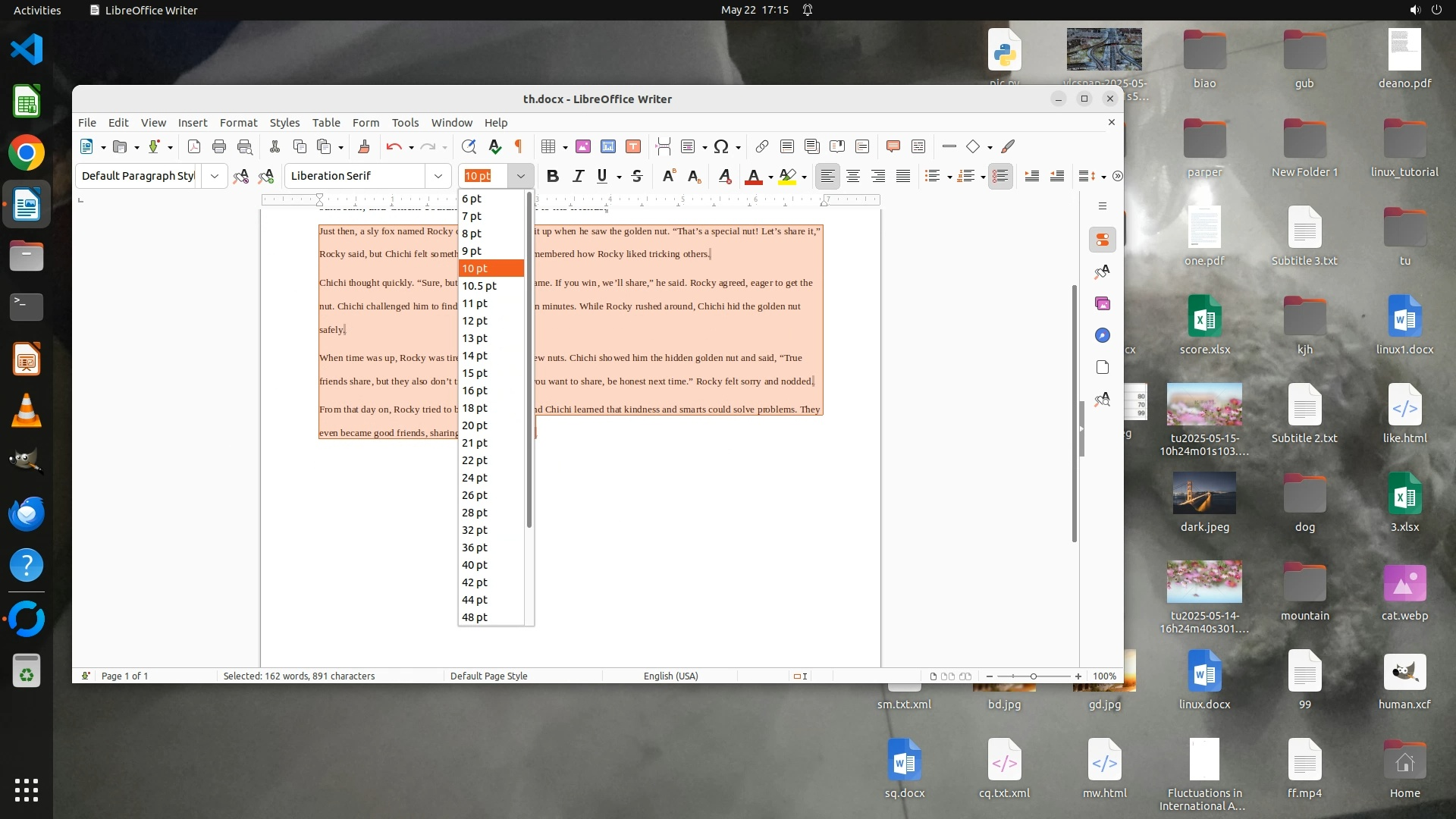Click the Thunderbird icon in dock
Screen dimensions: 1456x819
(x=27, y=513)
